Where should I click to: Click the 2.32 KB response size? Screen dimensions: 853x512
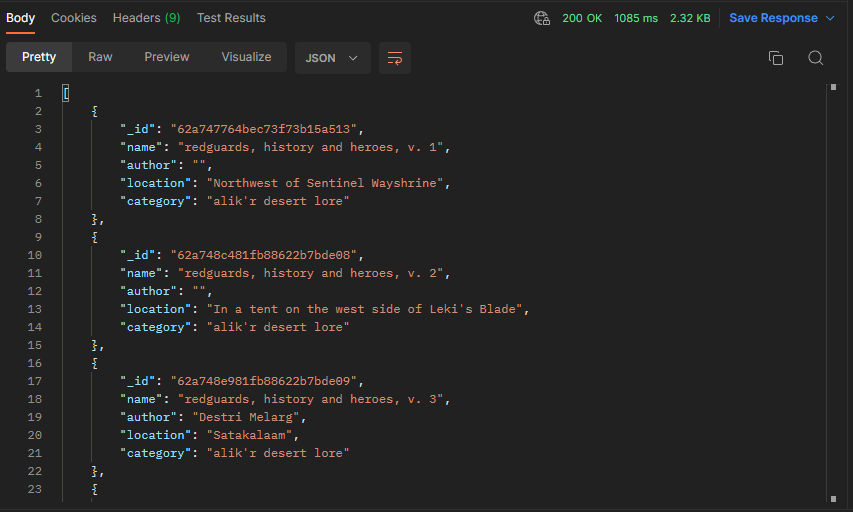pos(690,18)
